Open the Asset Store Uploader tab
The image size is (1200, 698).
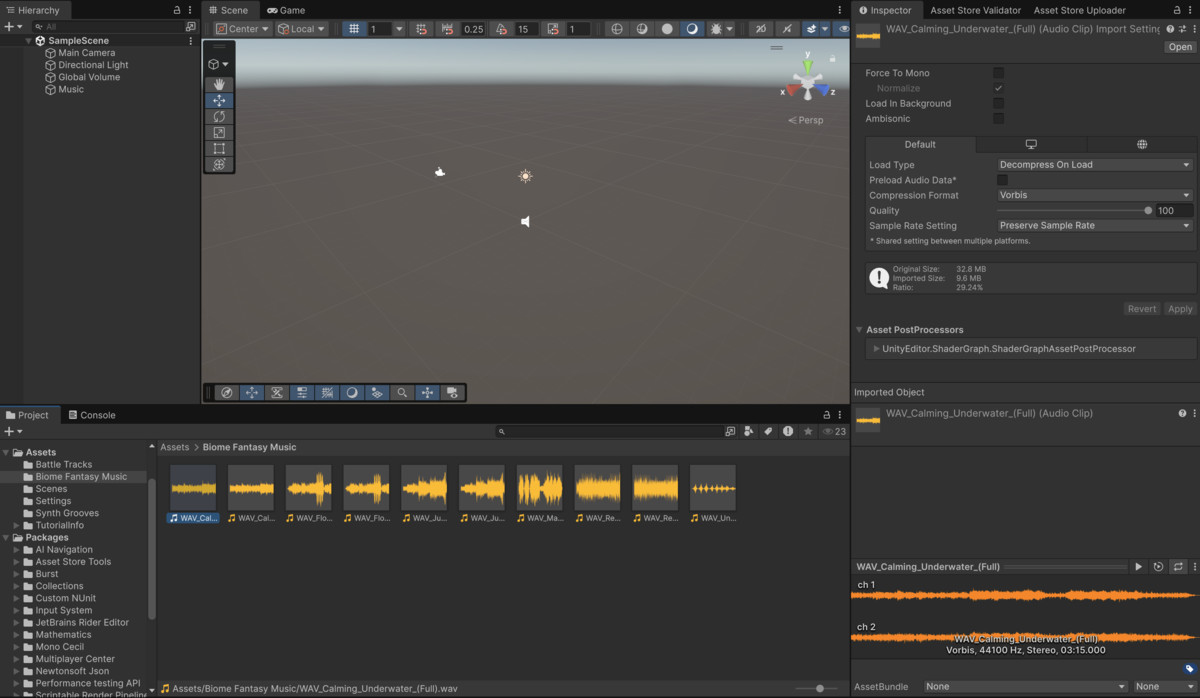pyautogui.click(x=1079, y=10)
